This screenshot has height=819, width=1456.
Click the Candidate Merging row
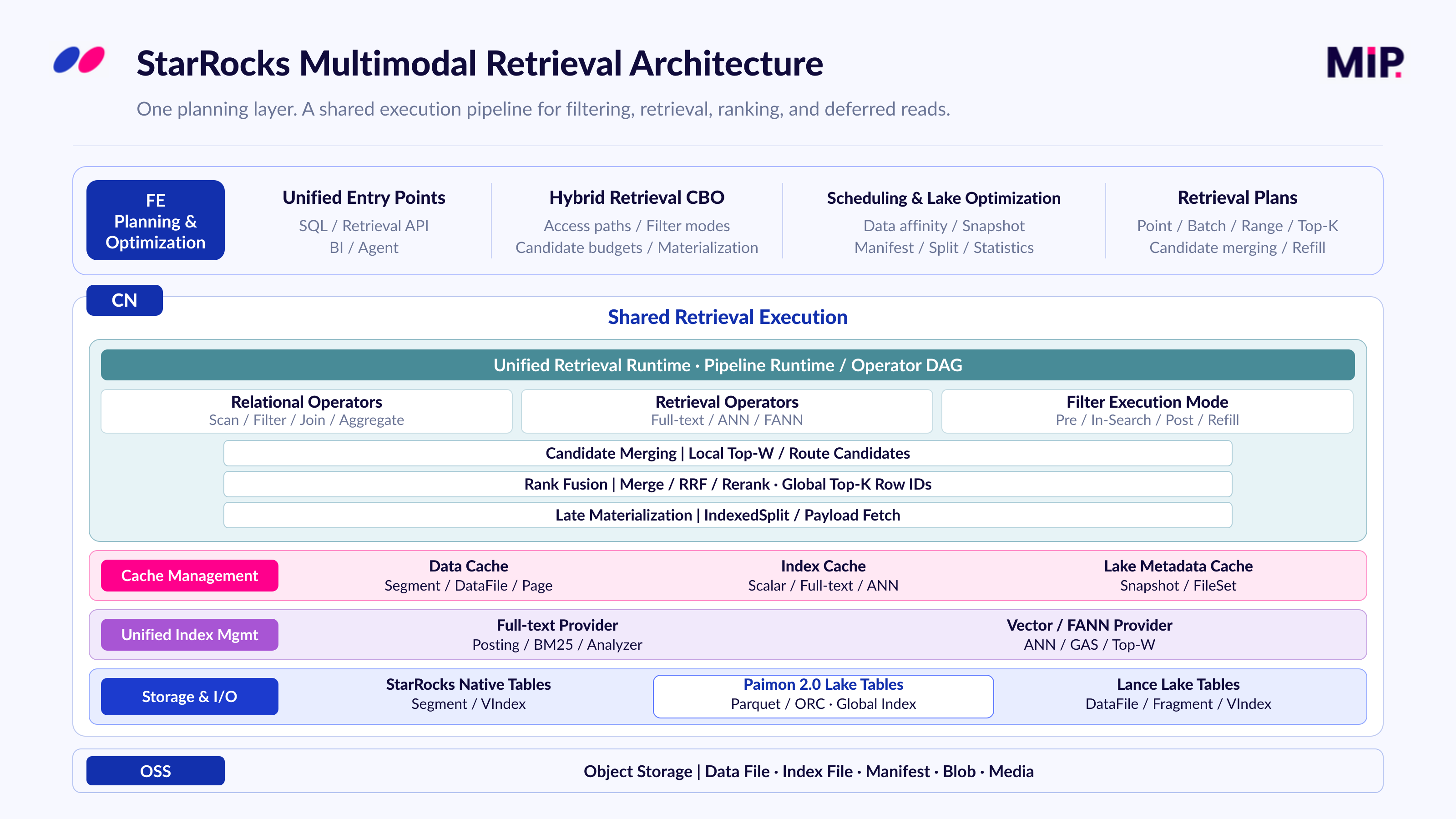point(728,453)
